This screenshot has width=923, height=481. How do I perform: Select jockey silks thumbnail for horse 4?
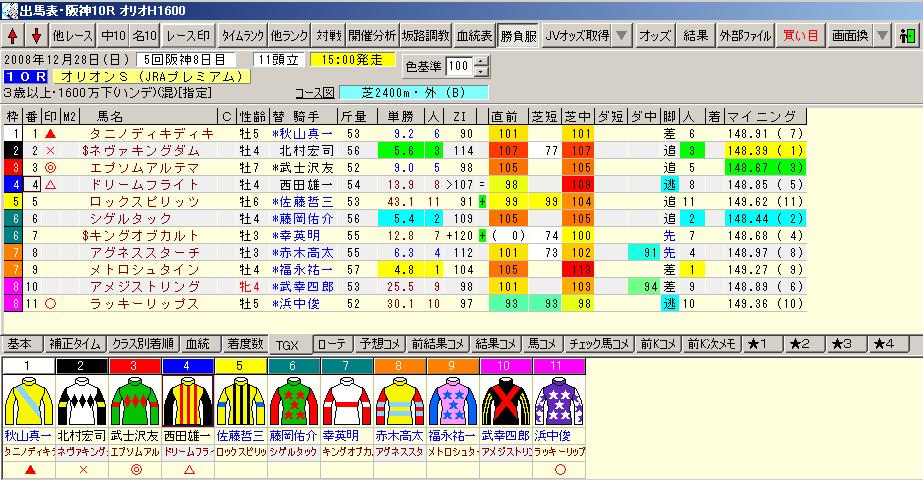(186, 400)
